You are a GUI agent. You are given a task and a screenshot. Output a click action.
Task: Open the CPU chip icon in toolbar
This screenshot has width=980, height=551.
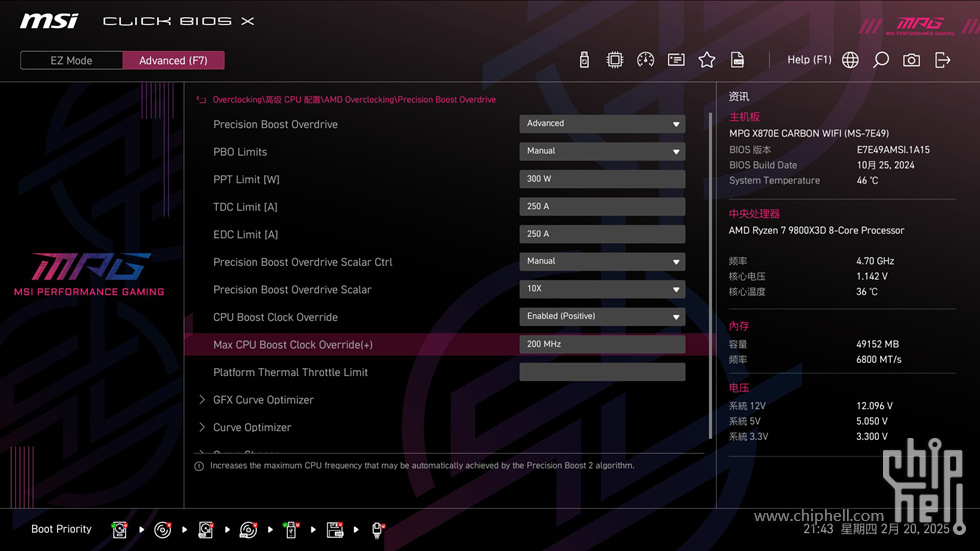614,60
